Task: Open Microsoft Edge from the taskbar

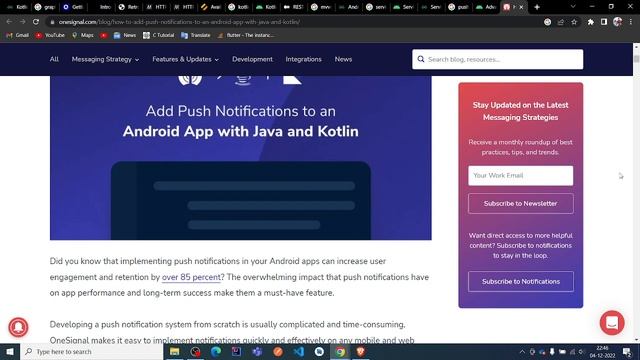Action: (x=216, y=351)
